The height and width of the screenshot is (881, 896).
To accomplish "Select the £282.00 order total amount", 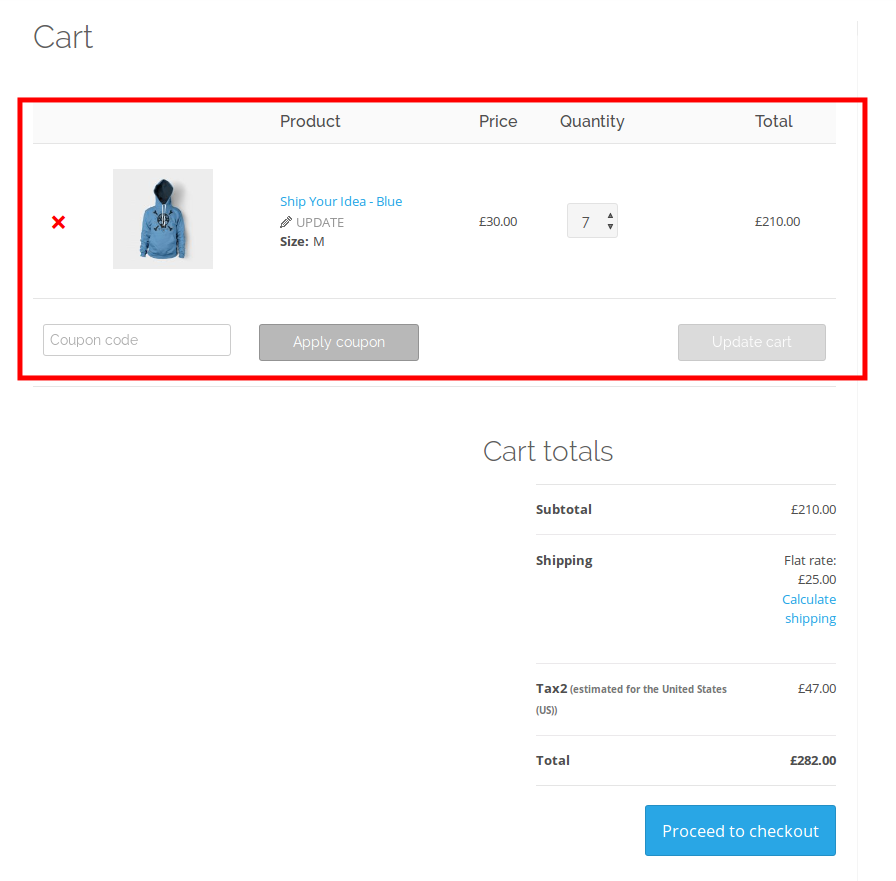I will click(812, 760).
